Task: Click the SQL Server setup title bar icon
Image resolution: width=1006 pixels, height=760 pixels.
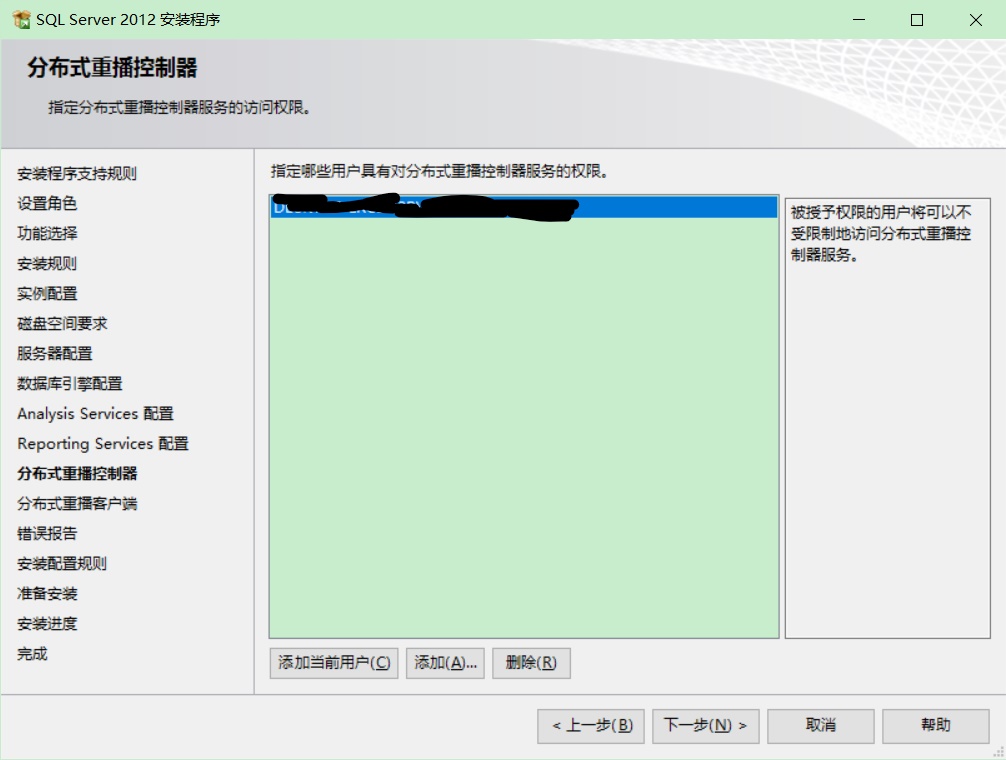Action: [21, 20]
